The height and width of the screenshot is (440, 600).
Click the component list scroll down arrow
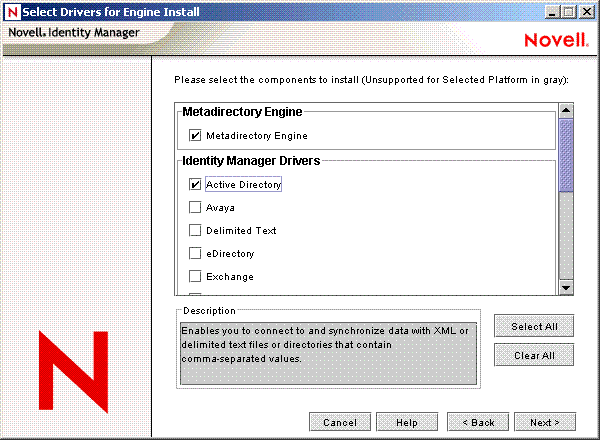coord(566,287)
